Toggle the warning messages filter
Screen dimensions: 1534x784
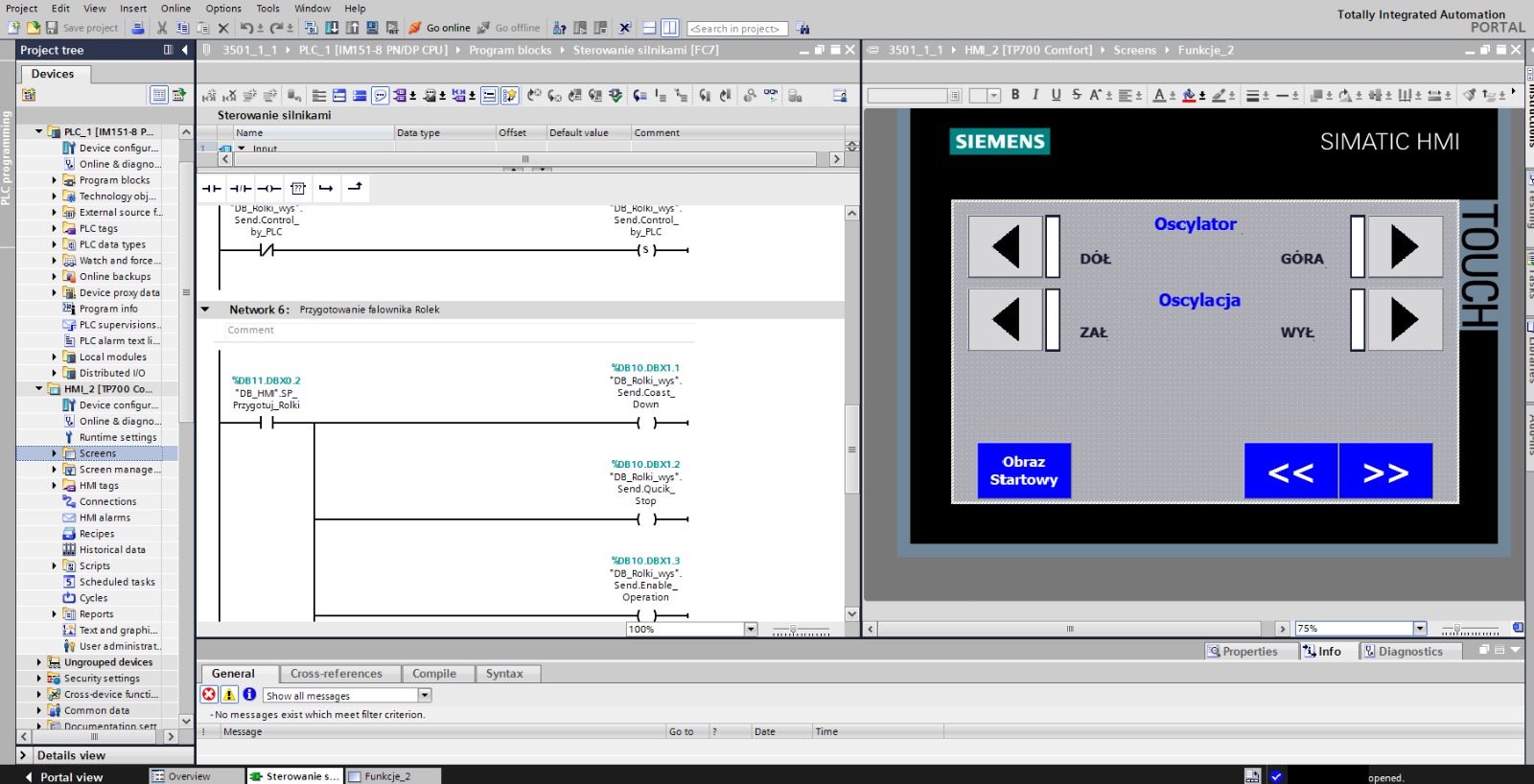coord(229,695)
